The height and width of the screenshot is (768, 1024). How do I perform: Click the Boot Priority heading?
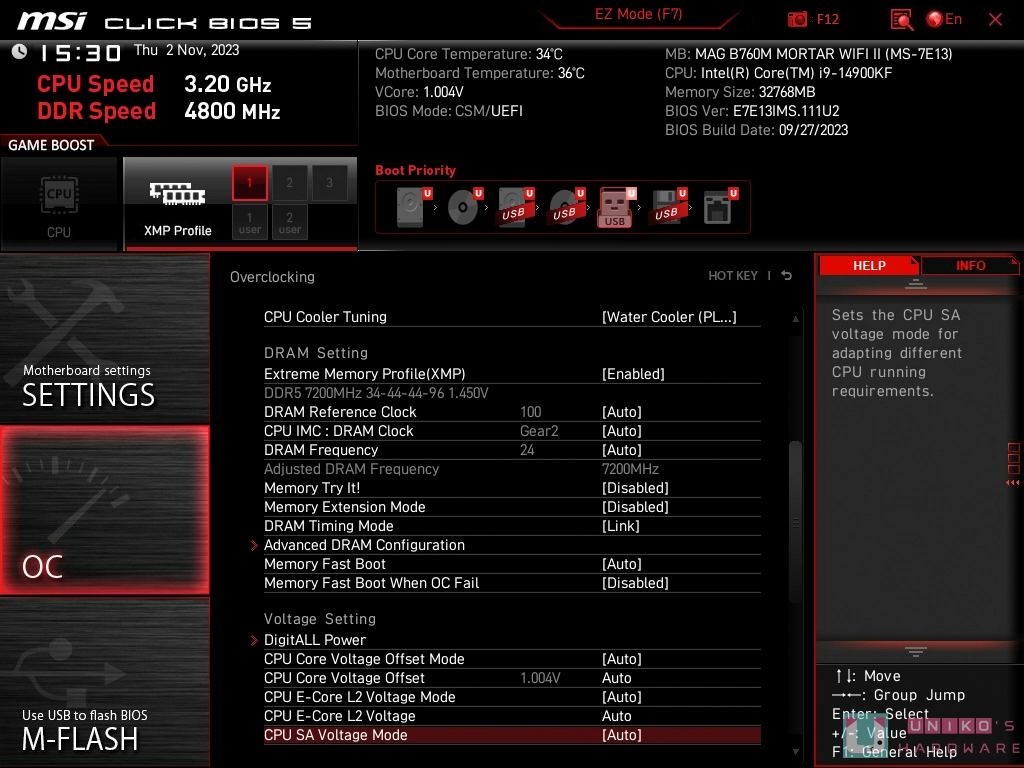tap(415, 170)
